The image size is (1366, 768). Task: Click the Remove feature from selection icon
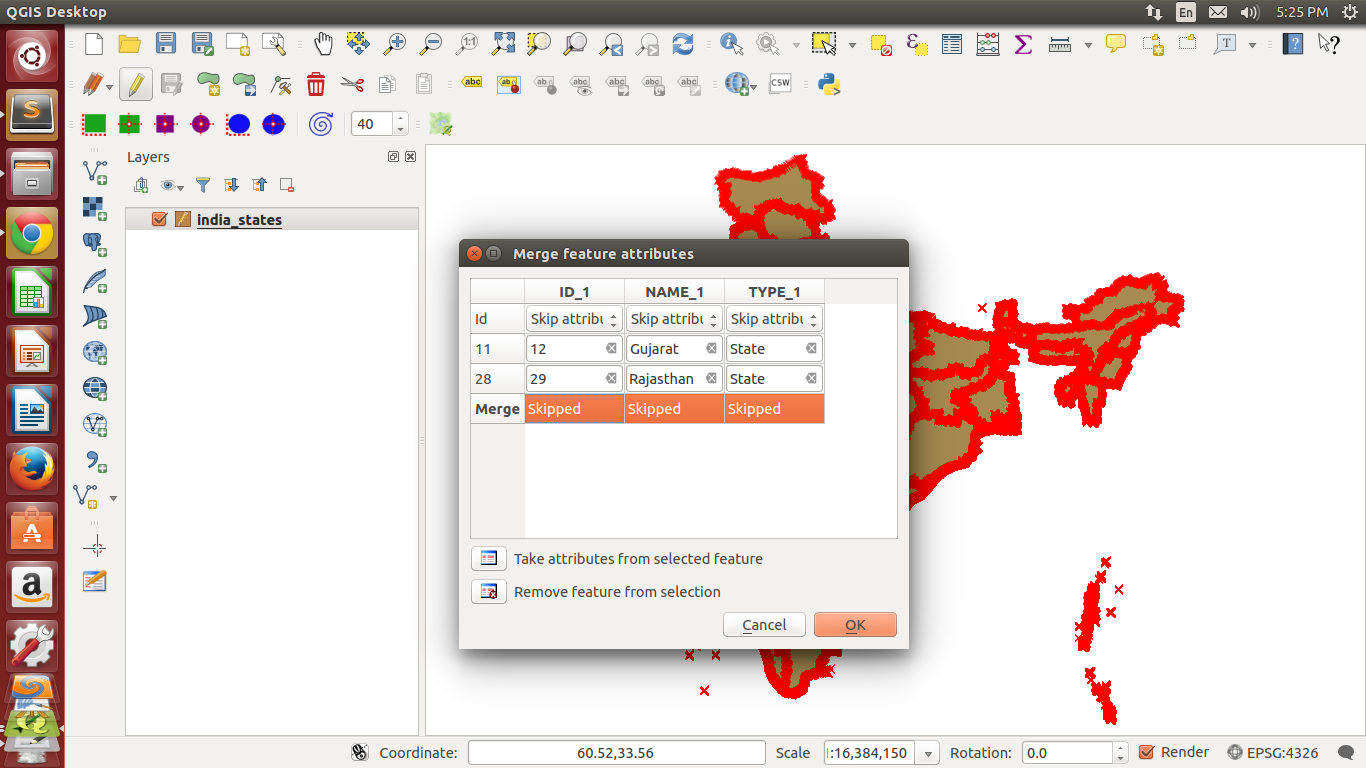coord(489,591)
